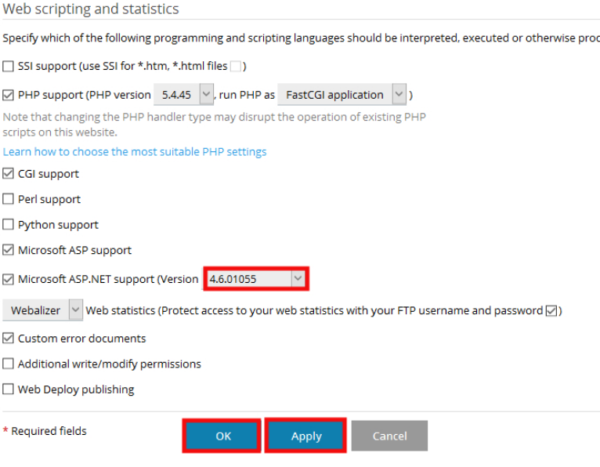Image resolution: width=600 pixels, height=467 pixels.
Task: Enable Perl support checkbox
Action: pos(8,199)
